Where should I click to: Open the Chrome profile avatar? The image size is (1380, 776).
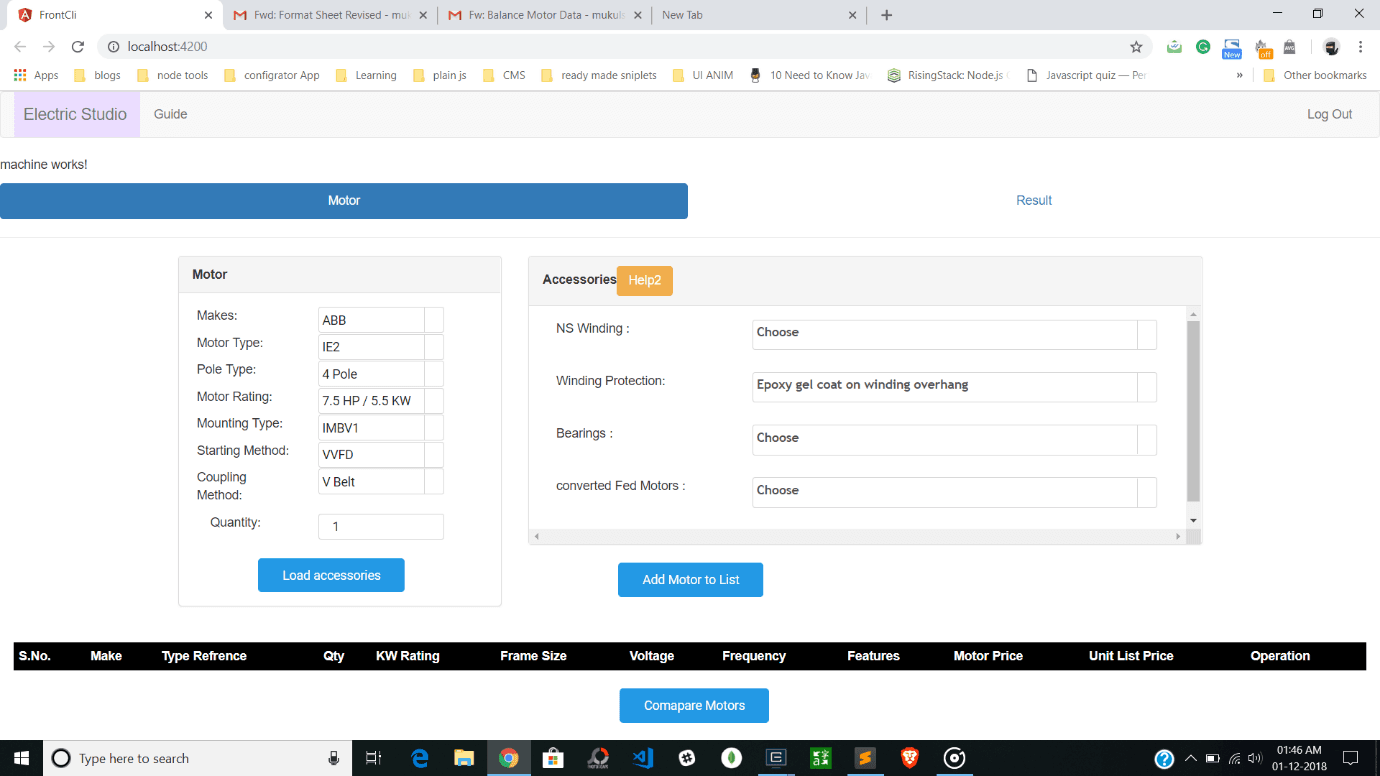point(1331,47)
